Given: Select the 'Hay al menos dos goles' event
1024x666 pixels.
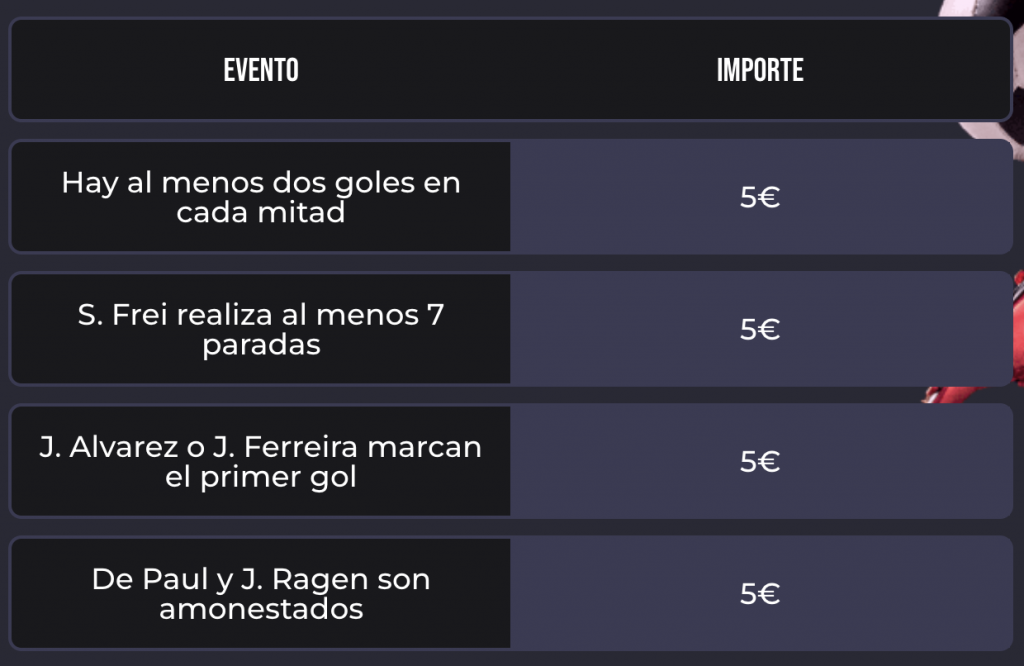Looking at the screenshot, I should point(261,197).
